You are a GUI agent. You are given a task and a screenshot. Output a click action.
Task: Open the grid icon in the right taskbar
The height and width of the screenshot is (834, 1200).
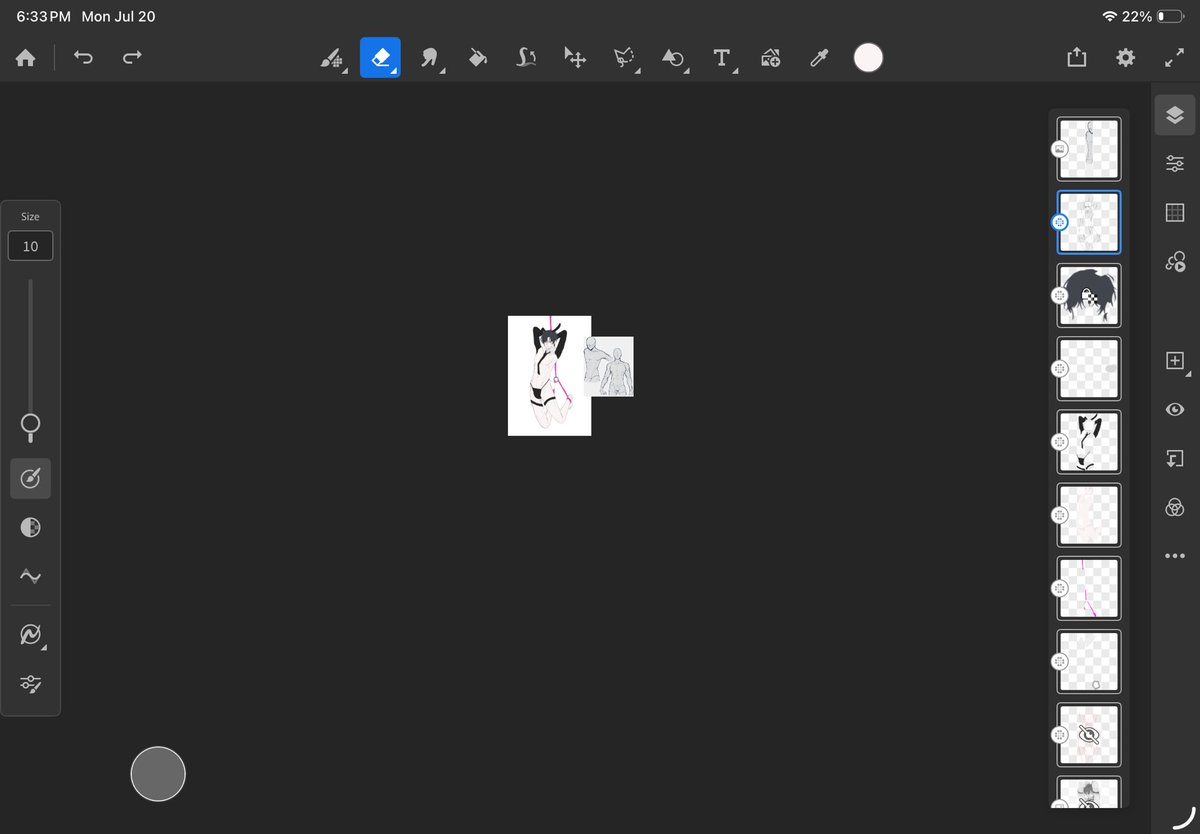pyautogui.click(x=1175, y=212)
